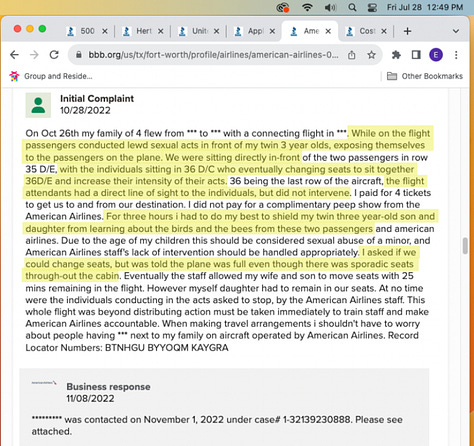
Task: Close the "Ame" tab
Action: (328, 31)
